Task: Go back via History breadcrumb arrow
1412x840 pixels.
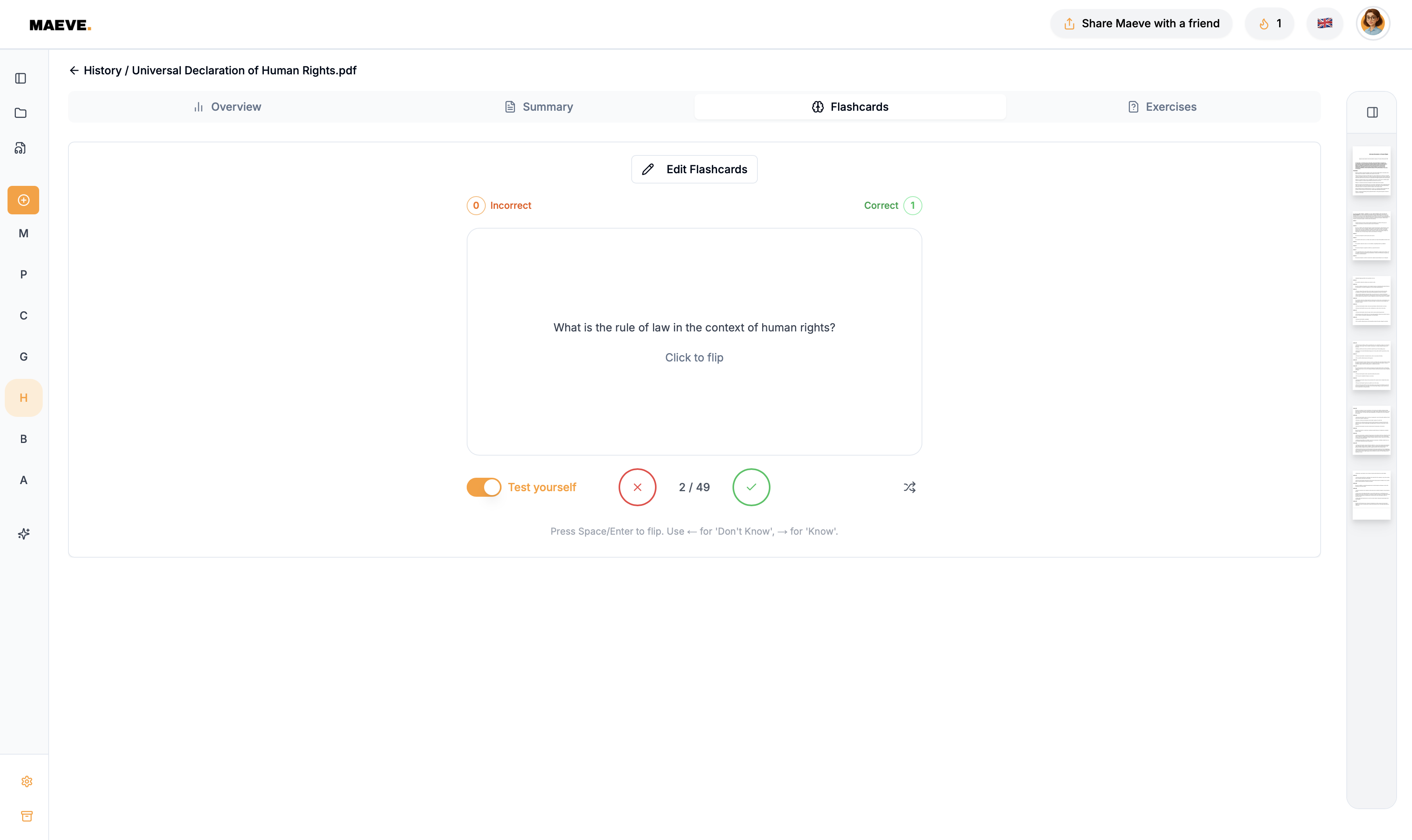Action: point(74,70)
